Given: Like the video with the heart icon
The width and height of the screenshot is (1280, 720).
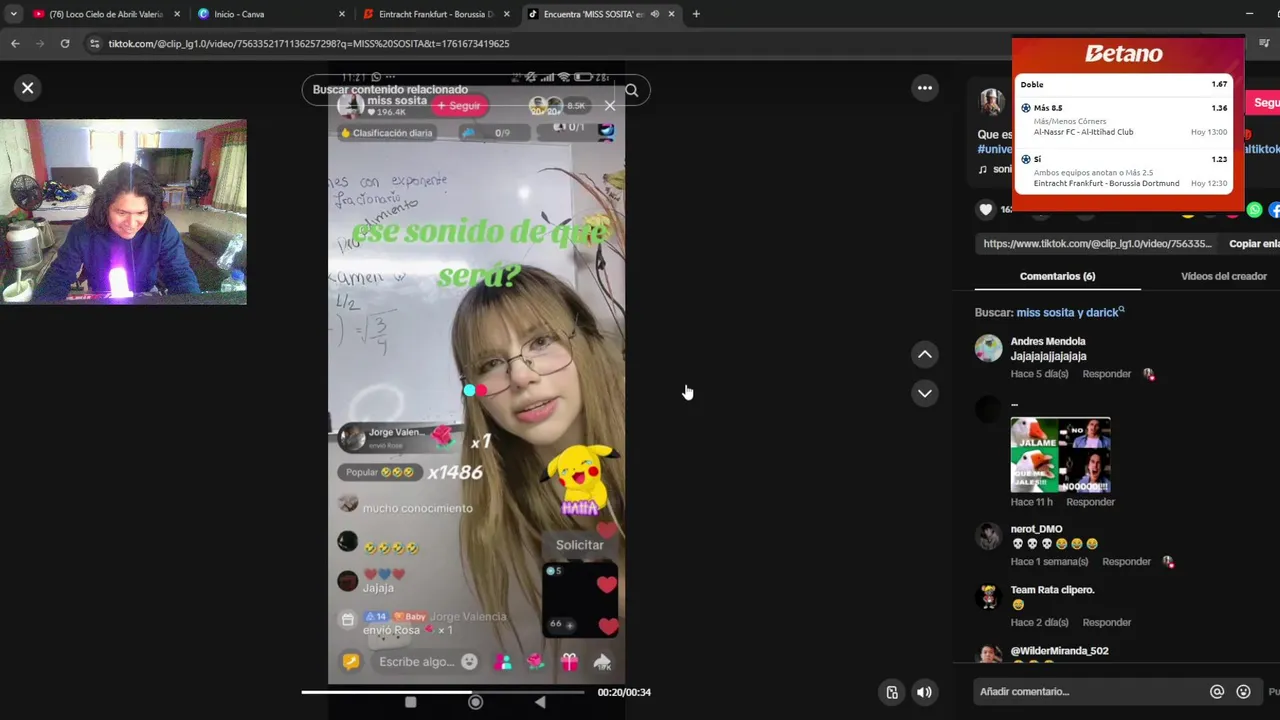Looking at the screenshot, I should coord(986,209).
